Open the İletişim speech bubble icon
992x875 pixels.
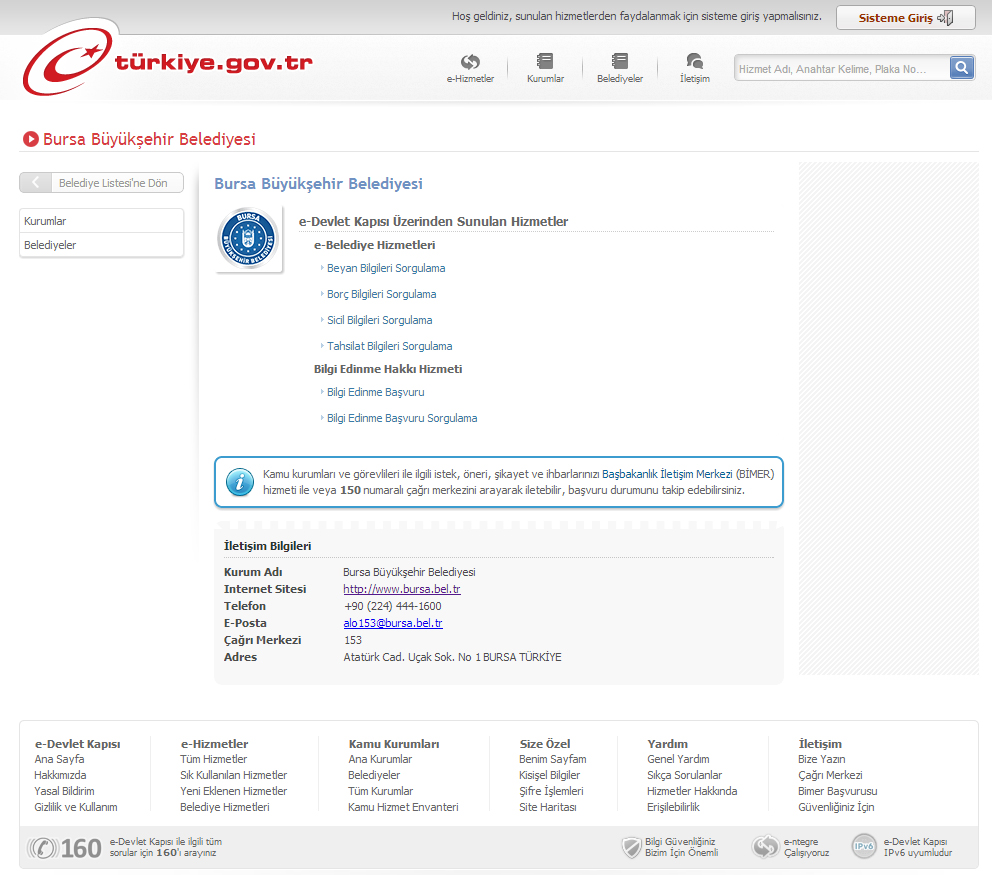tap(694, 62)
